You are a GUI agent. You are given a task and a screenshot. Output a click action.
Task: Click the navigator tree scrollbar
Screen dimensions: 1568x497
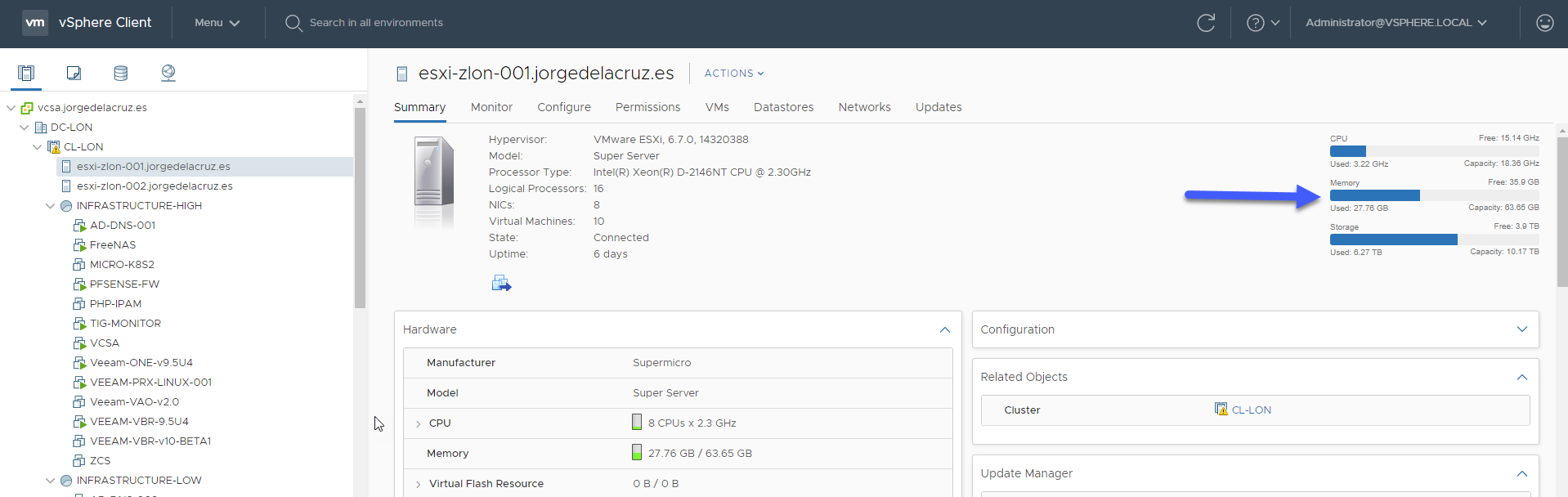(360, 208)
